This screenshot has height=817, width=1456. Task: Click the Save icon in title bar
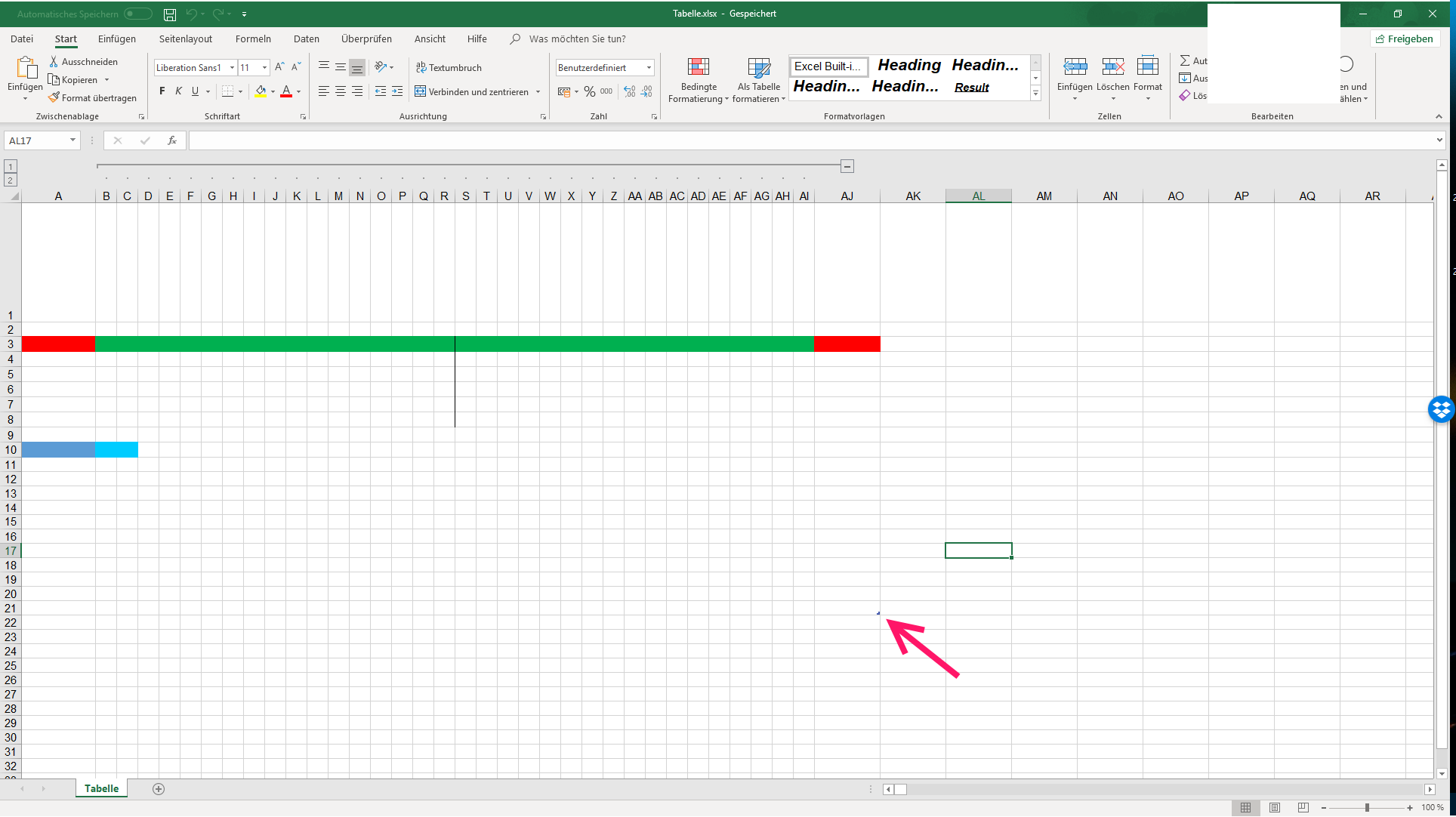point(170,14)
